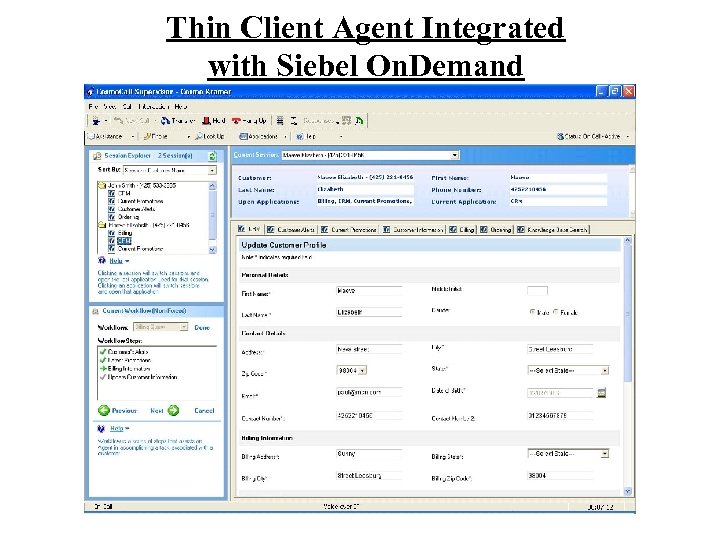Open the Workflow selection dropdown

click(184, 327)
